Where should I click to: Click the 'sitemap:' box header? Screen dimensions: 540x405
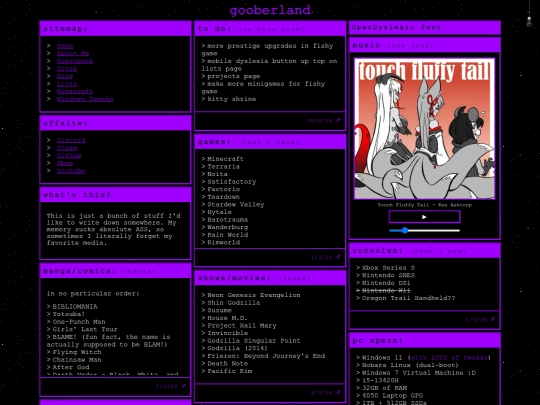point(115,29)
